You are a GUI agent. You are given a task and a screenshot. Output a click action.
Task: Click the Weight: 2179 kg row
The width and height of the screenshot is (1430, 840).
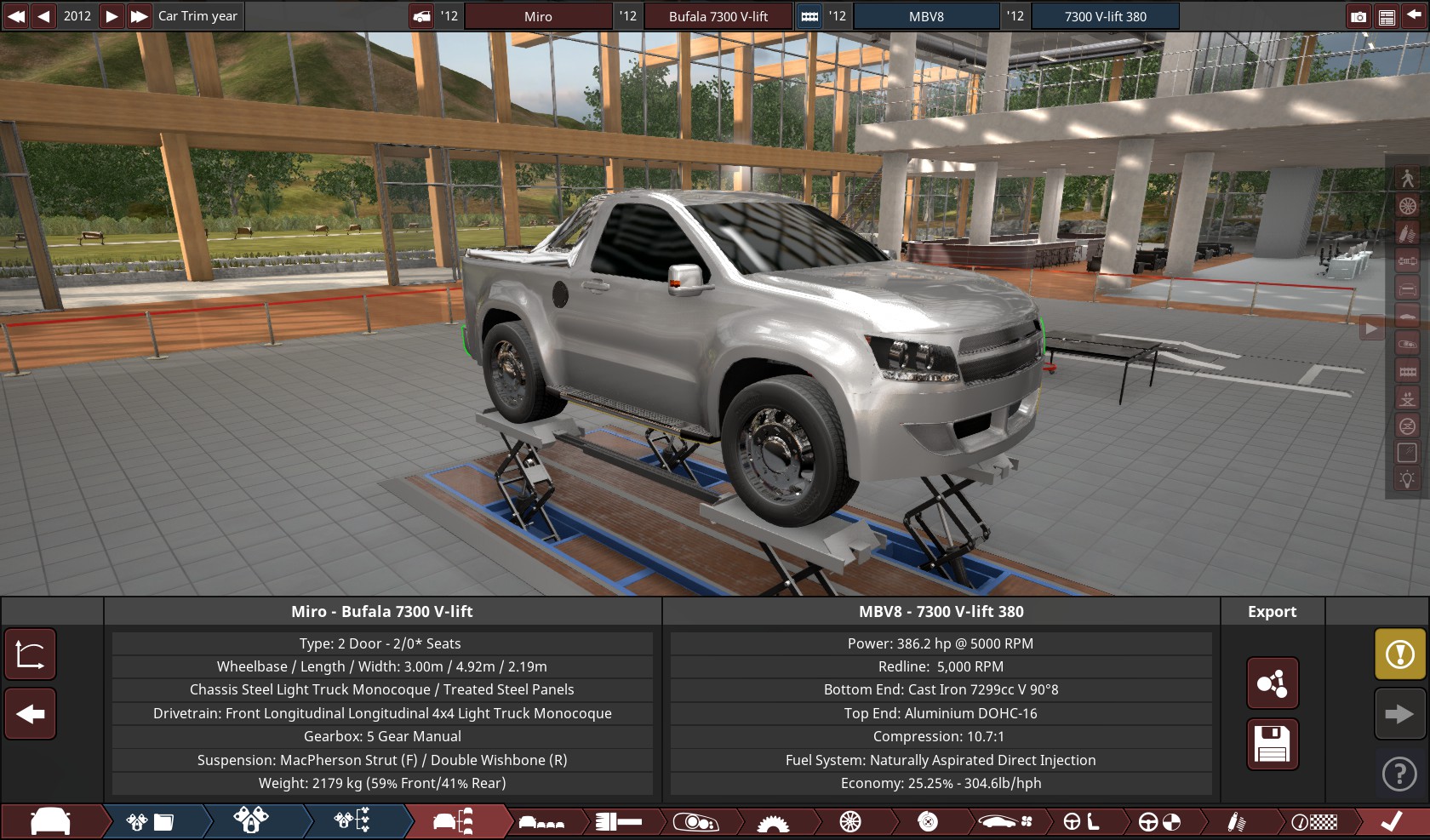[382, 783]
